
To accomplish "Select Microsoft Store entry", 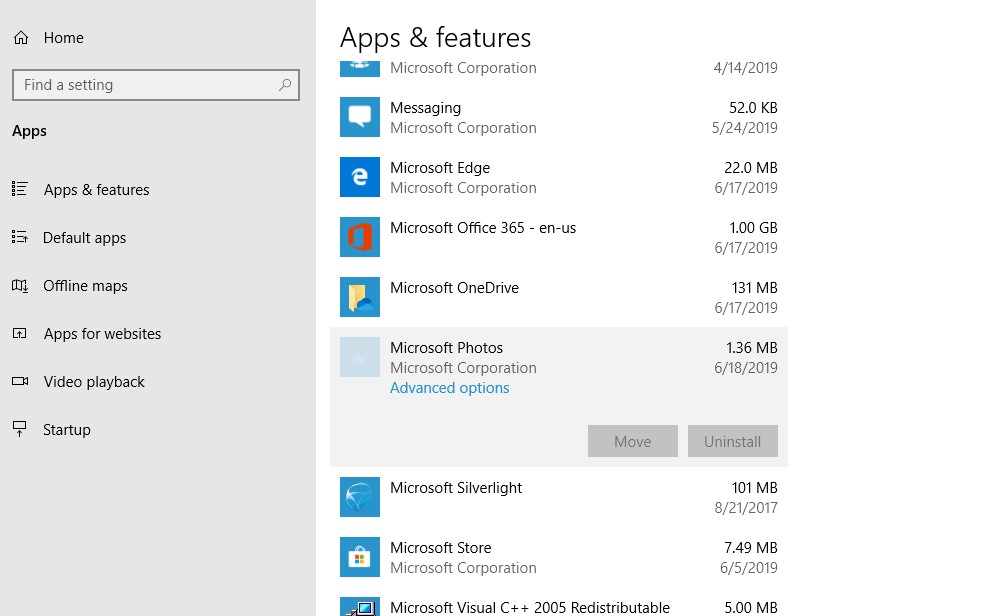I will coord(441,548).
